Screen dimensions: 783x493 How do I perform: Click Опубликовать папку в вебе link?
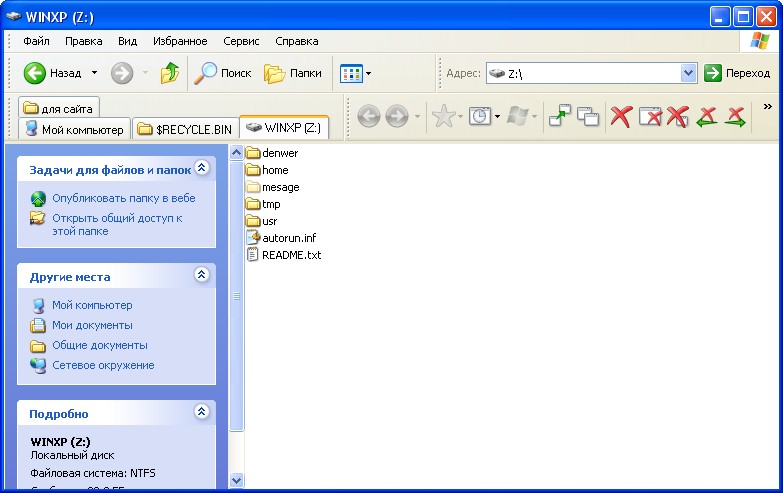[124, 198]
